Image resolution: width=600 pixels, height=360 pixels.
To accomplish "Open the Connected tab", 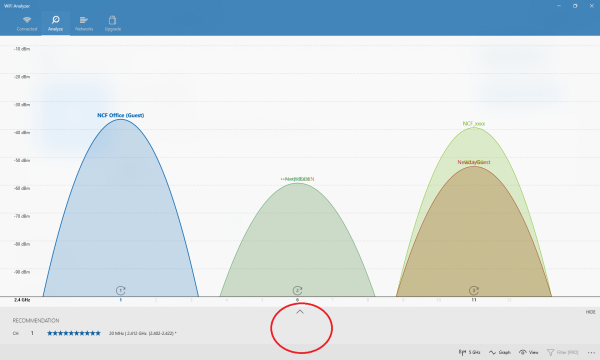I will [27, 23].
